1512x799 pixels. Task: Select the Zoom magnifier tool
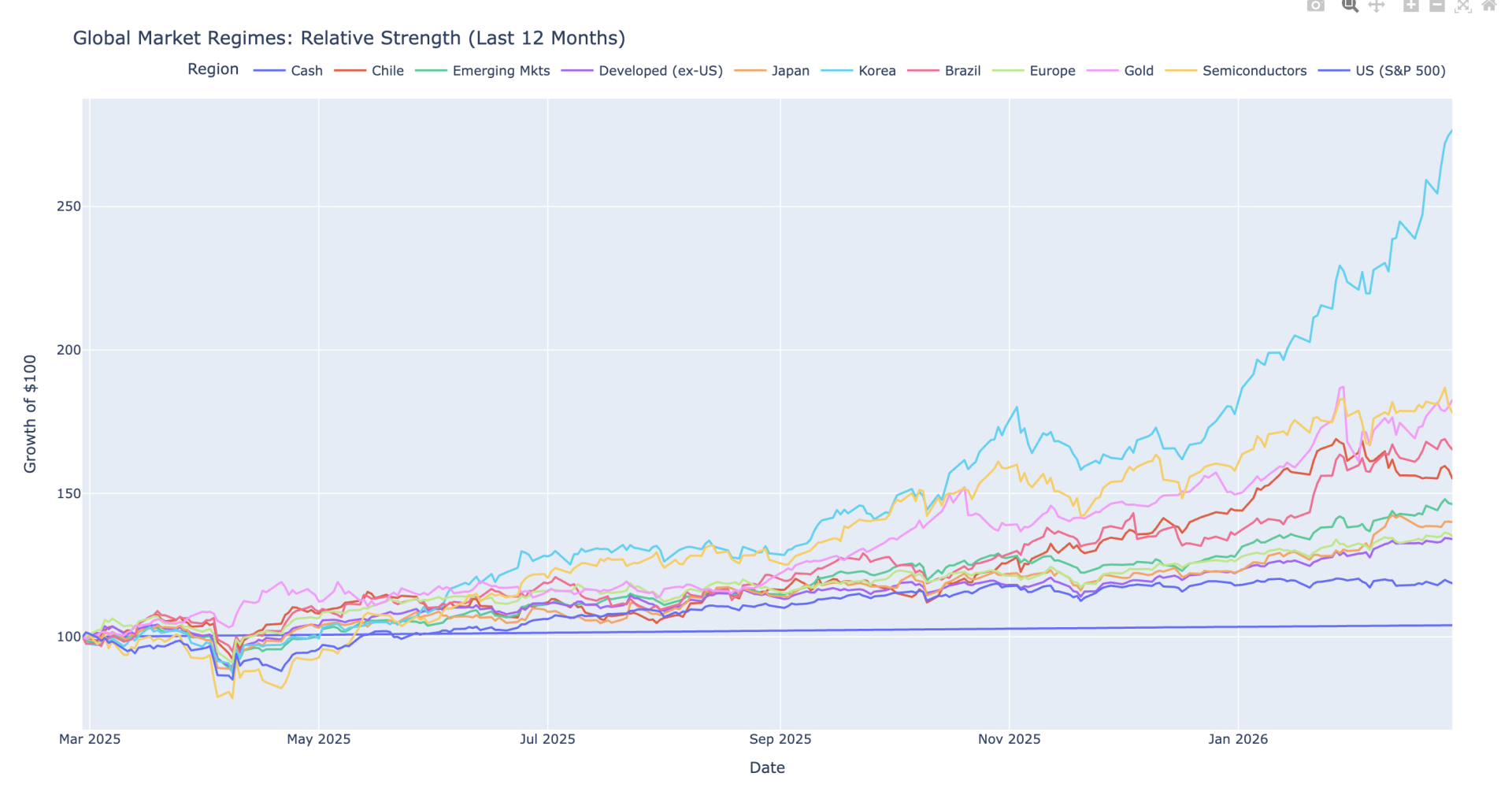tap(1350, 6)
